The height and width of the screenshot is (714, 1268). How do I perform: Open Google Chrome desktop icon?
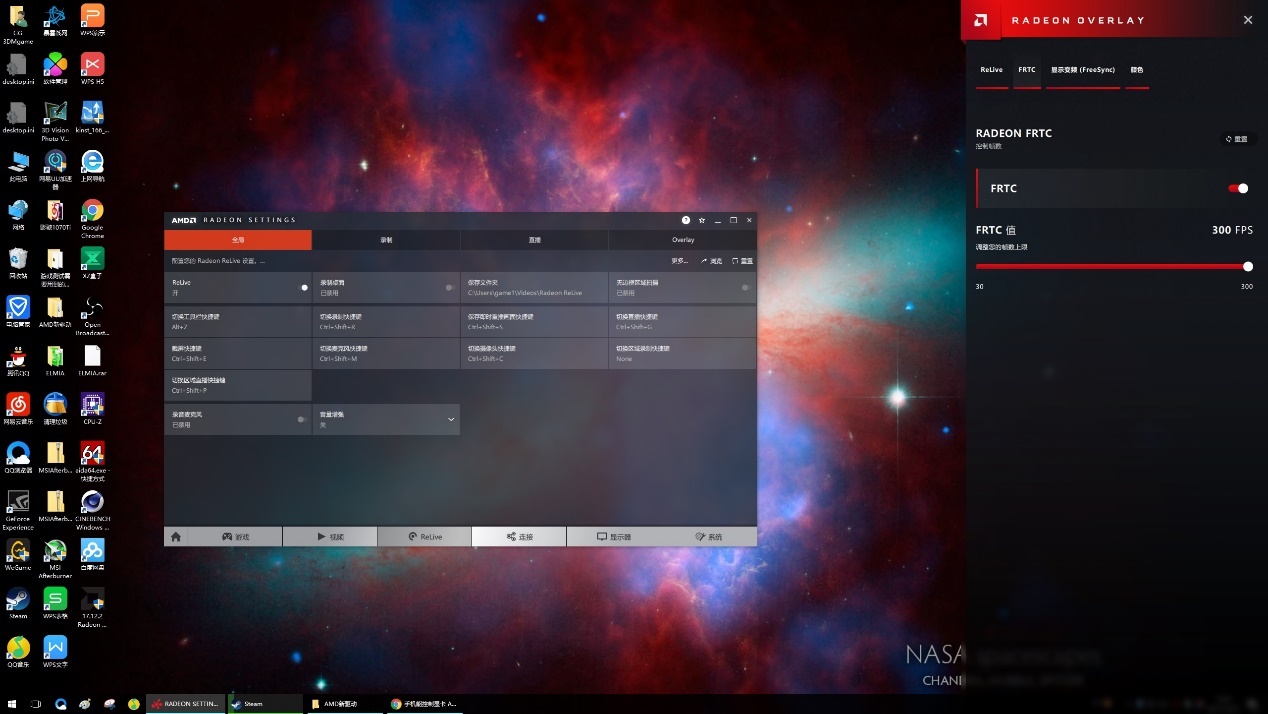coord(92,216)
